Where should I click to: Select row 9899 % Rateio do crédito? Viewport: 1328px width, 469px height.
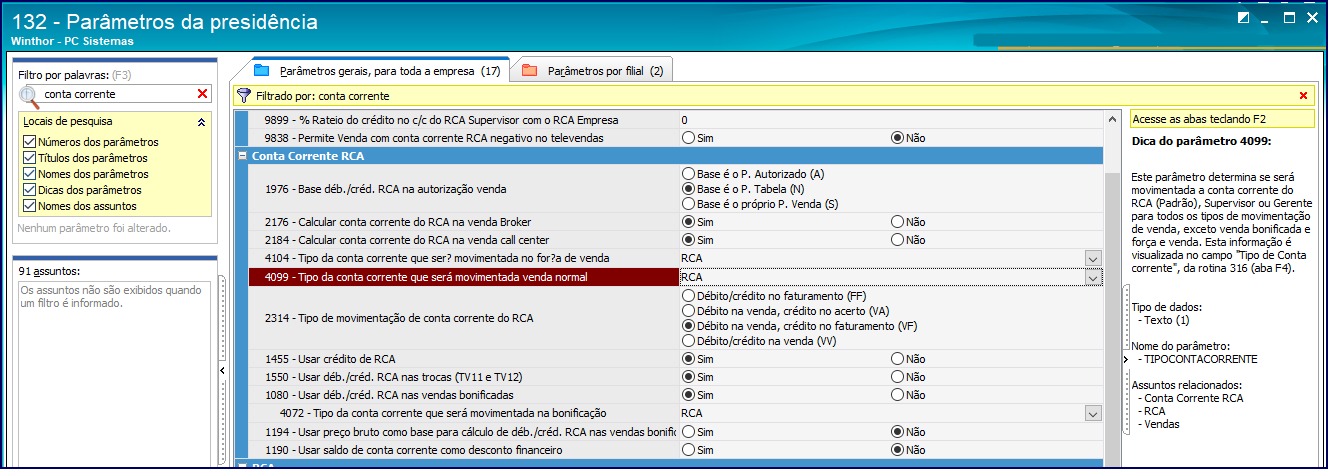coord(463,119)
